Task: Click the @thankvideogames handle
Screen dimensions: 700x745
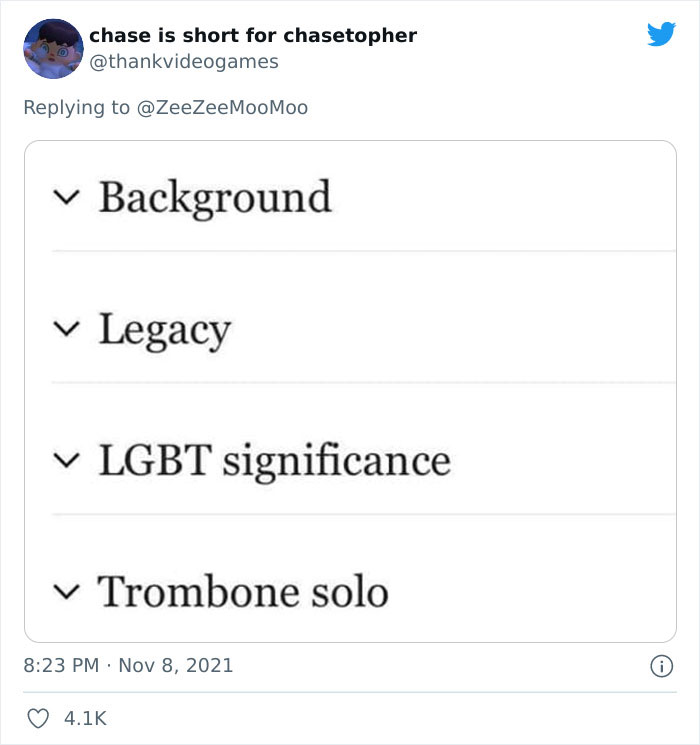Action: 184,62
